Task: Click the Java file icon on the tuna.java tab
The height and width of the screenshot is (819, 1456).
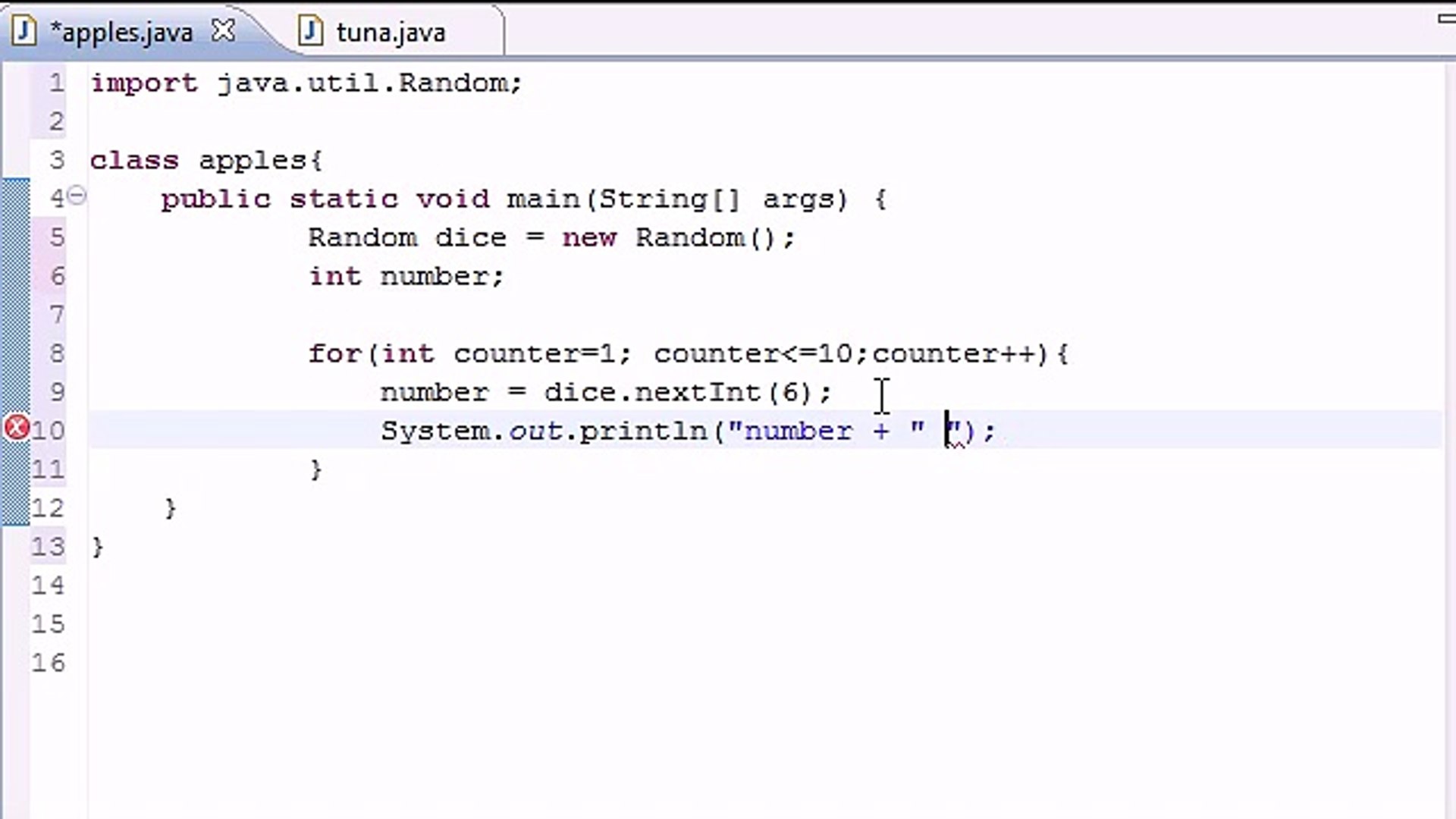Action: [311, 31]
